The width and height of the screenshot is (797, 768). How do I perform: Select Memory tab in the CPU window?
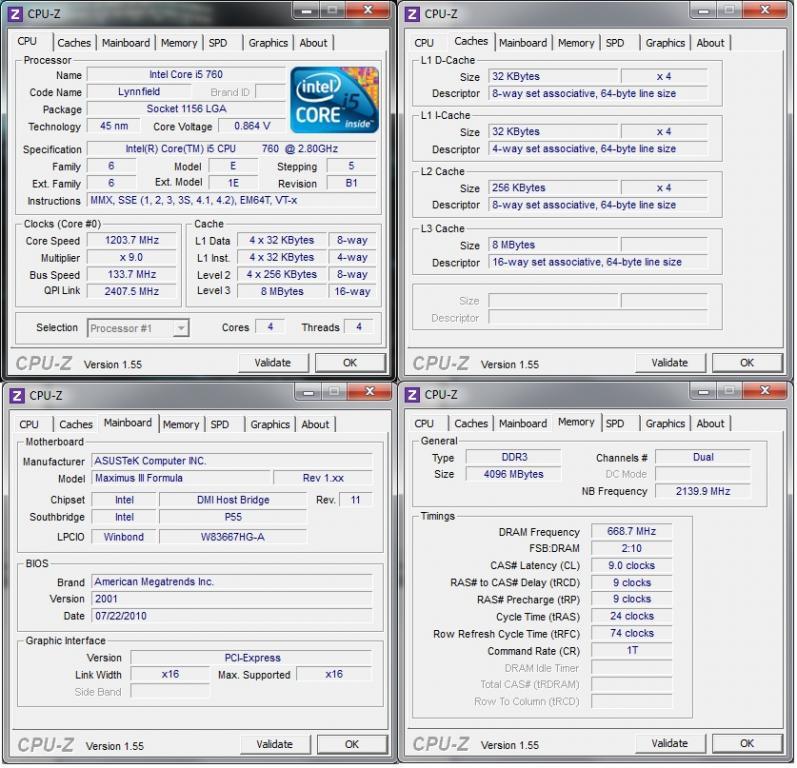pos(178,43)
